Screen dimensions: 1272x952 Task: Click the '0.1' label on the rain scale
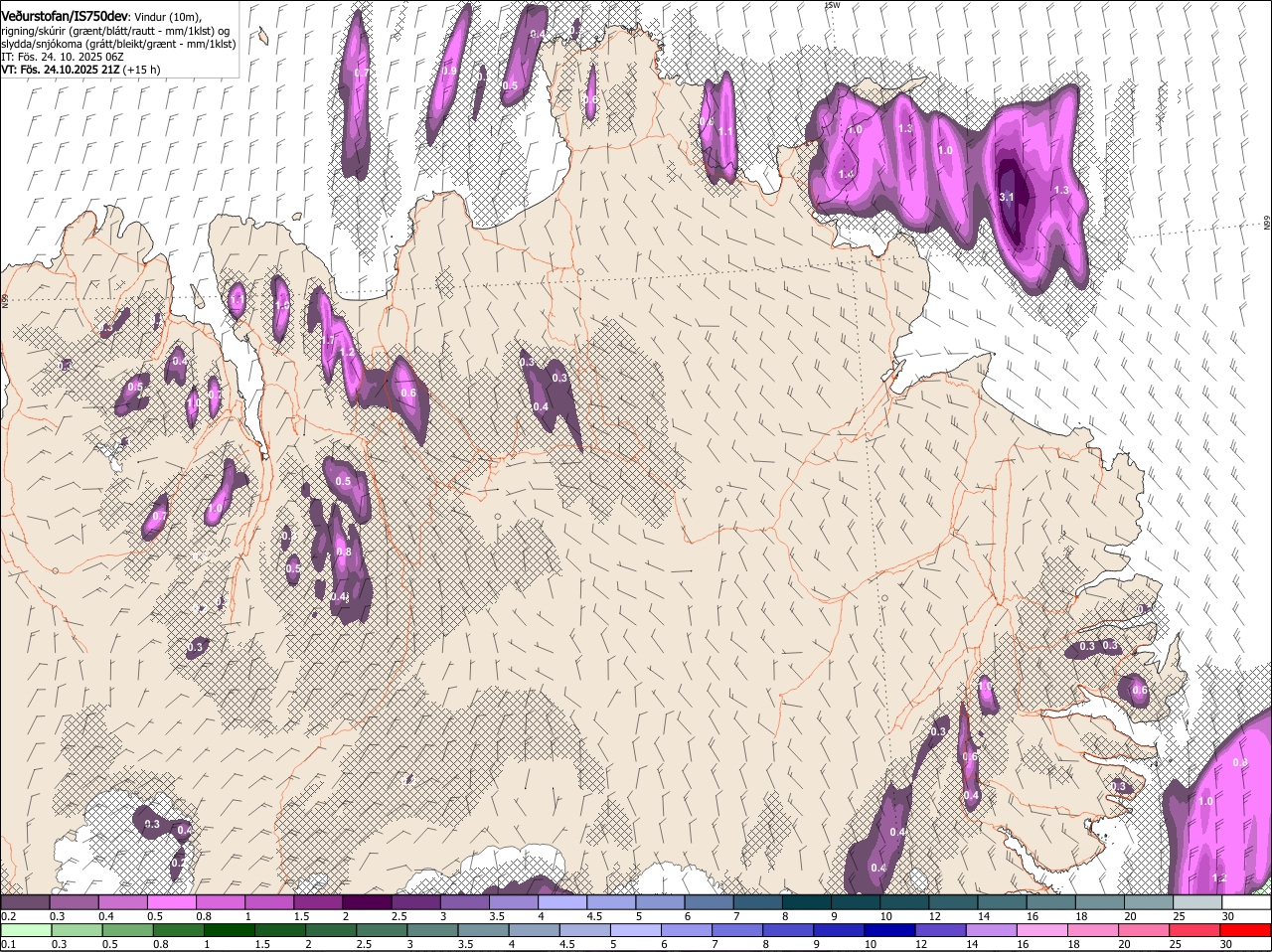8,944
